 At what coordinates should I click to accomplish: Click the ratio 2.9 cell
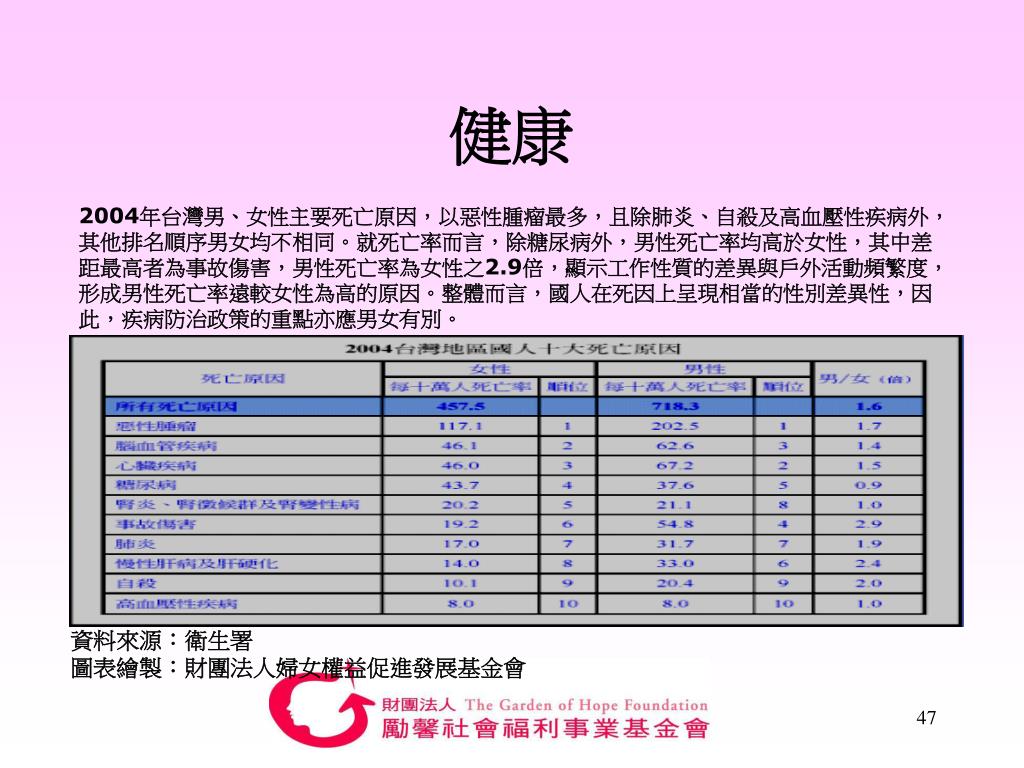869,524
